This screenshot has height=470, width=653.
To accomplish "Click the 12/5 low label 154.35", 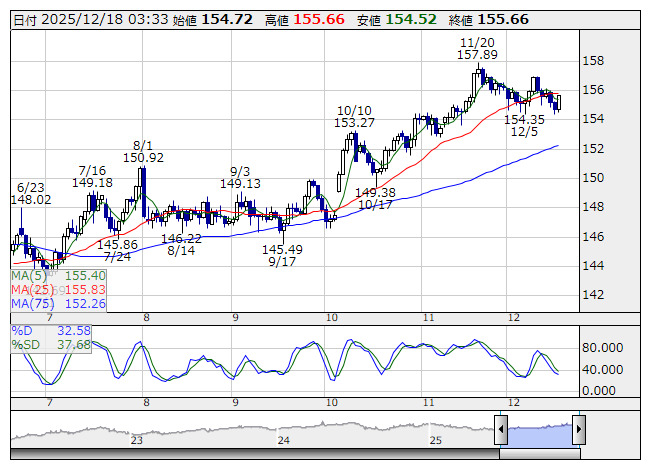I will (523, 120).
